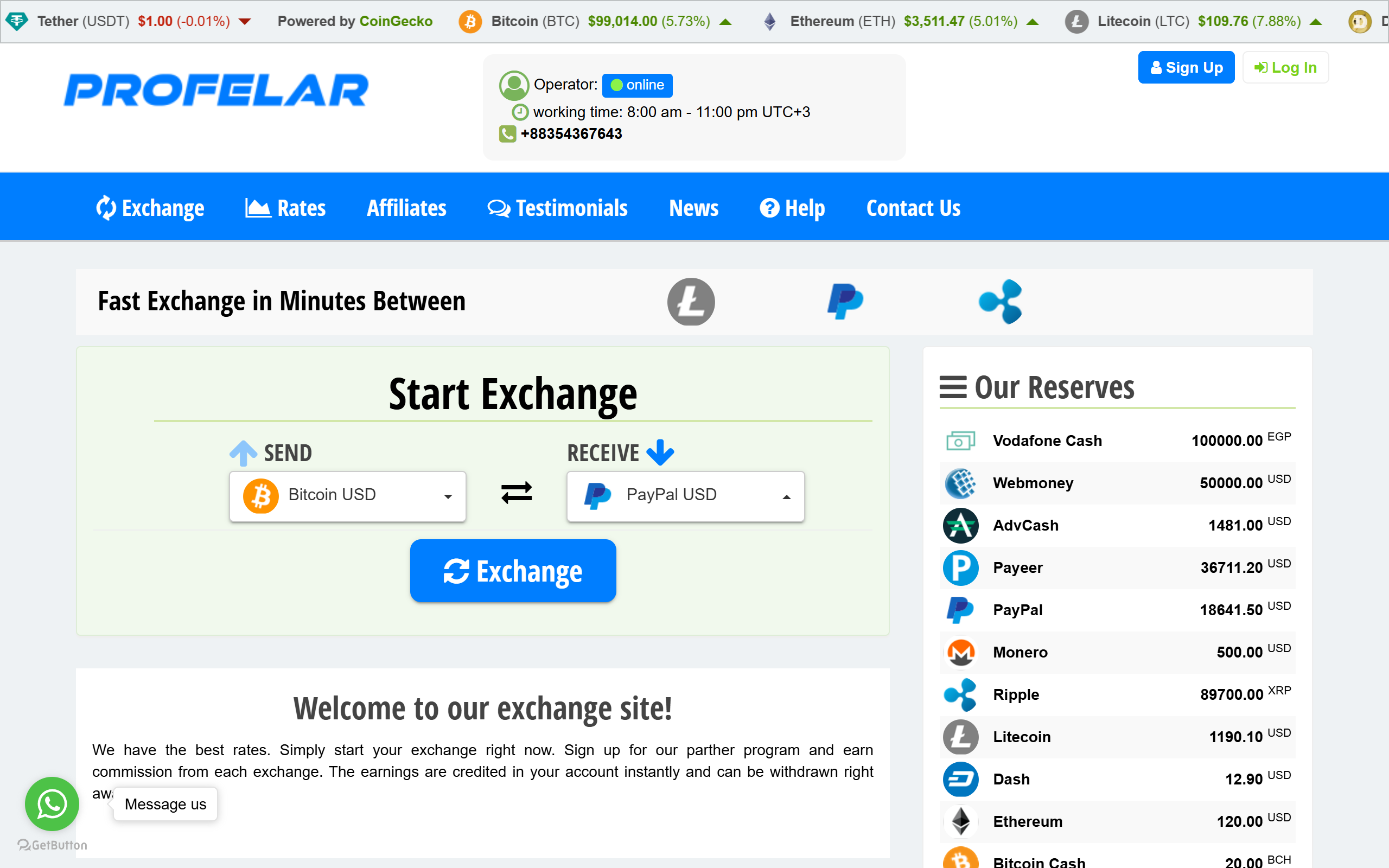Click the working time text
The image size is (1389, 868).
(672, 112)
